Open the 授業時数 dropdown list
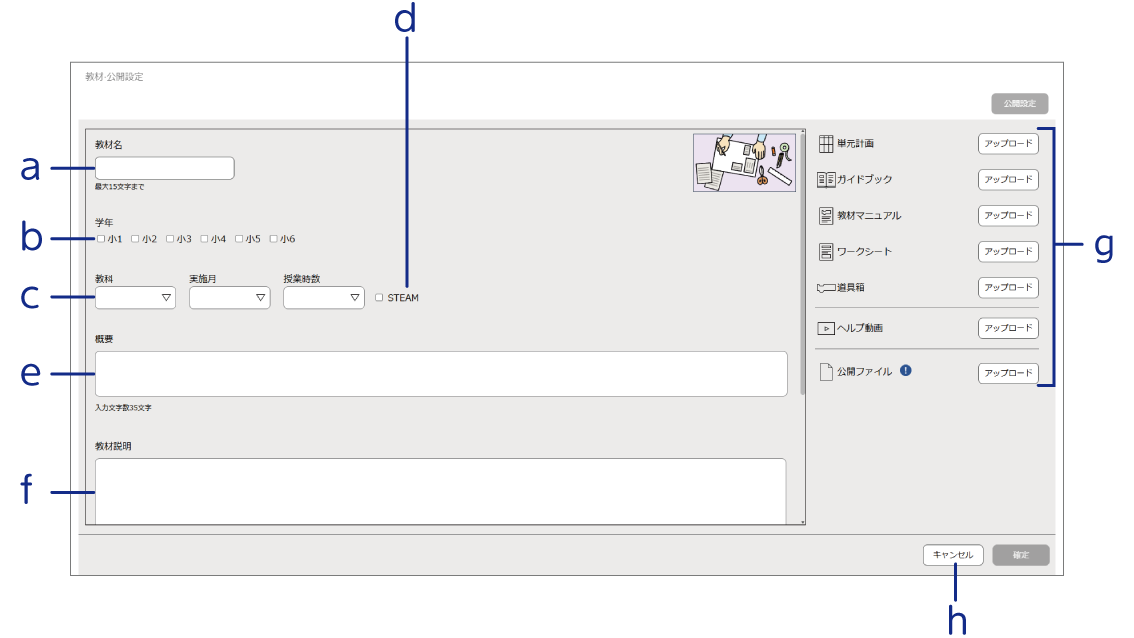Screen dimensions: 1134x638 click(324, 298)
